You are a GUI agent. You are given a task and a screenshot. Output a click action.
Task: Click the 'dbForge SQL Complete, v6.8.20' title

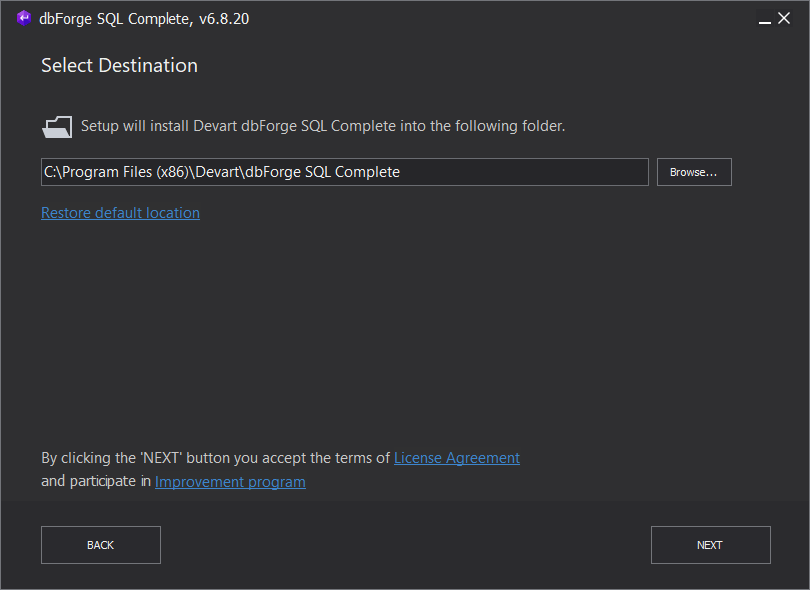[144, 19]
